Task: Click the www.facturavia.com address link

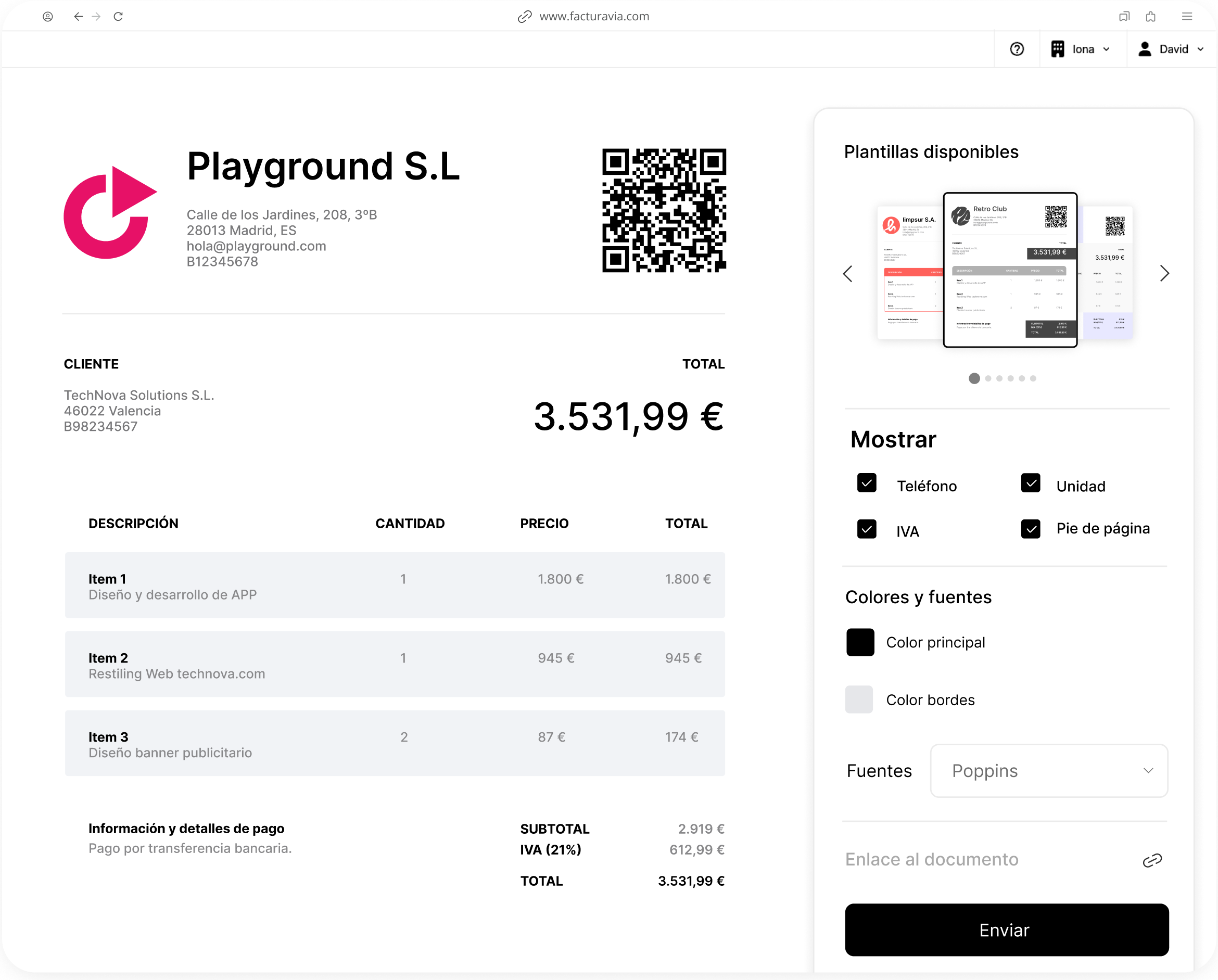Action: tap(594, 16)
